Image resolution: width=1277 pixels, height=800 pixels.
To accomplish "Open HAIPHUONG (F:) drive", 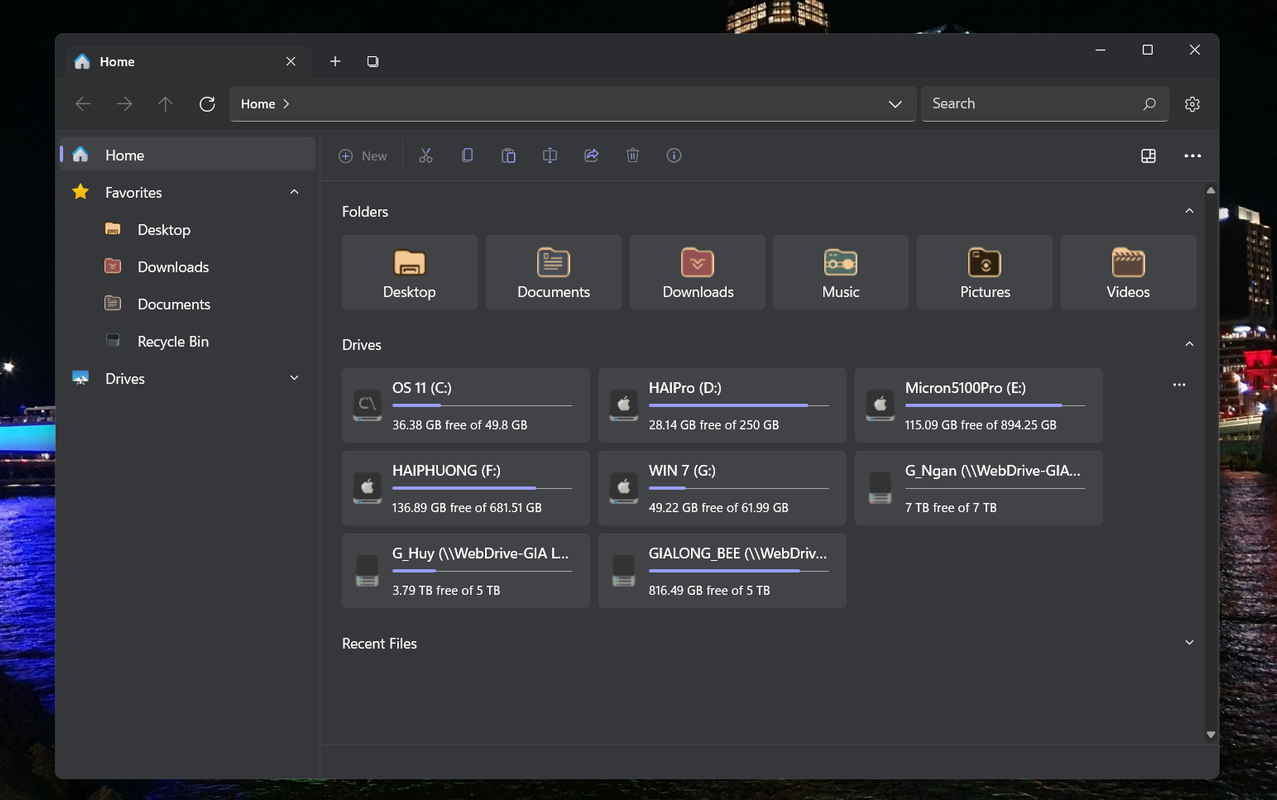I will point(466,488).
